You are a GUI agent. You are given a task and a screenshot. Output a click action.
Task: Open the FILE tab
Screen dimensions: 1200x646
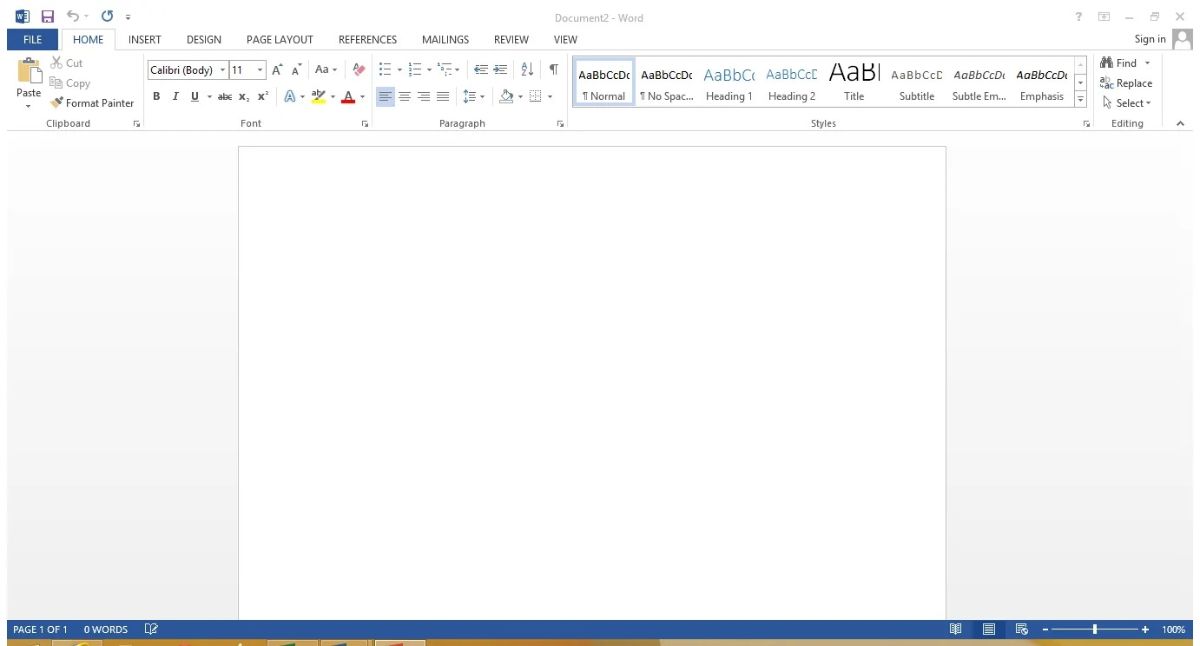[32, 40]
